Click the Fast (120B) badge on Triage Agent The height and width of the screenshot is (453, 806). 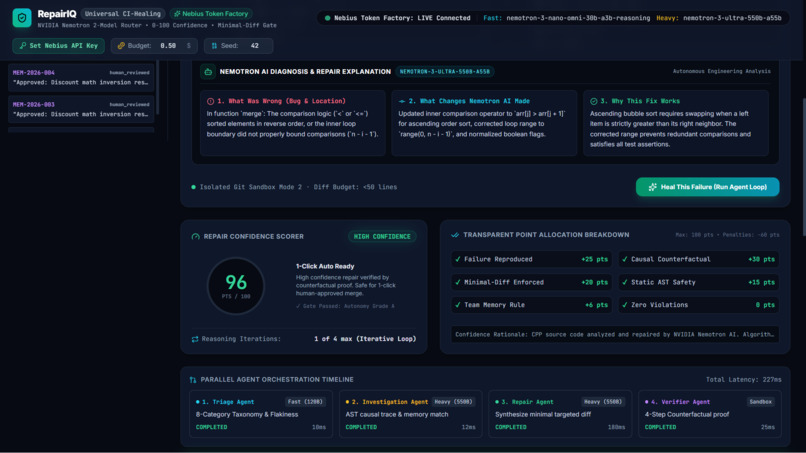305,402
